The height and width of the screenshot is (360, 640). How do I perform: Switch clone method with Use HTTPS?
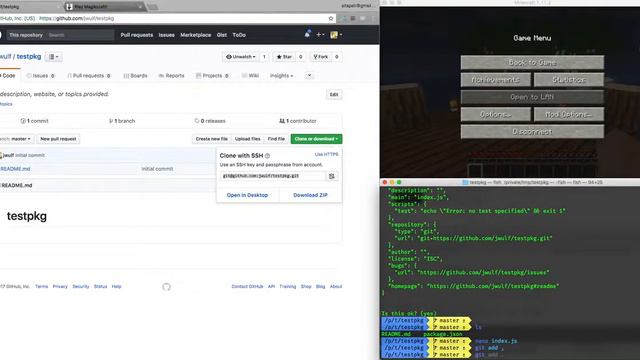[x=326, y=154]
